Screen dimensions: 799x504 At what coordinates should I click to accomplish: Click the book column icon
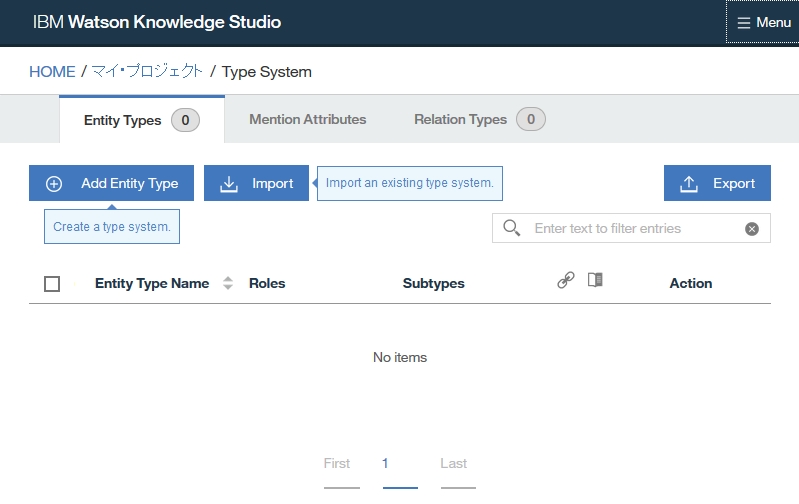coord(596,280)
